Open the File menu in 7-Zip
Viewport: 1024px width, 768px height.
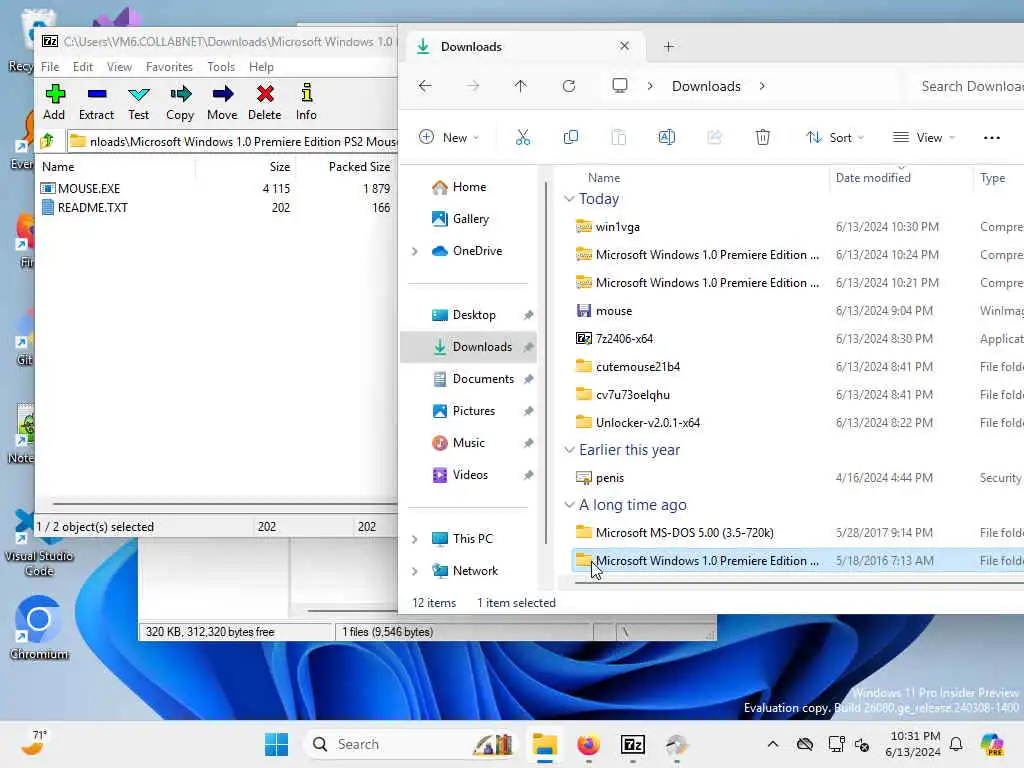[50, 67]
